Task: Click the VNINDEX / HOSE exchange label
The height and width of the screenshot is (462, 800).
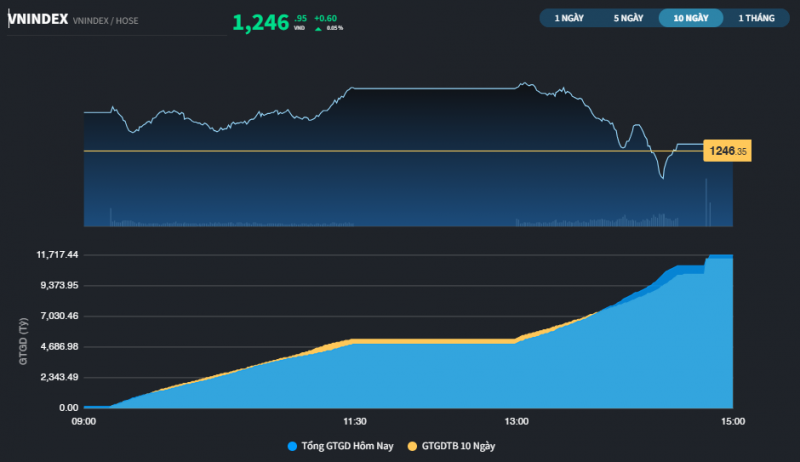Action: point(108,20)
